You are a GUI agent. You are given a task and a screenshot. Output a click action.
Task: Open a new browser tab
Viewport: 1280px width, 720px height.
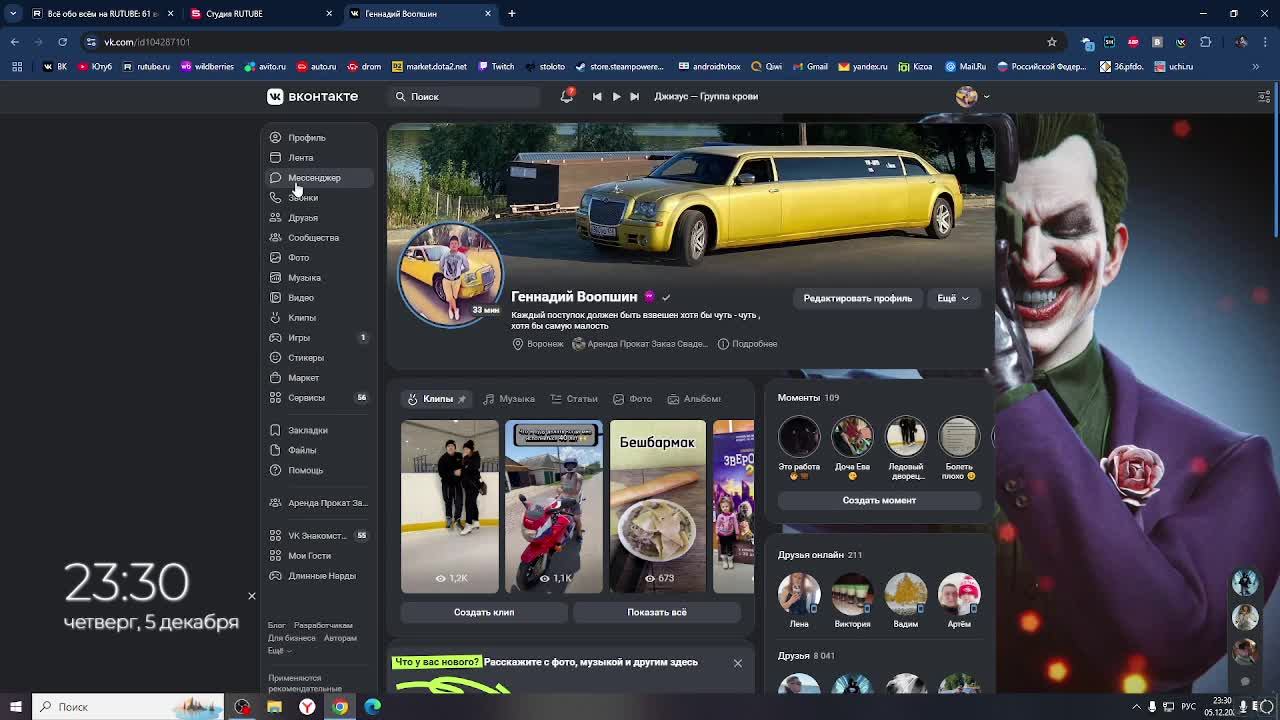pos(512,14)
